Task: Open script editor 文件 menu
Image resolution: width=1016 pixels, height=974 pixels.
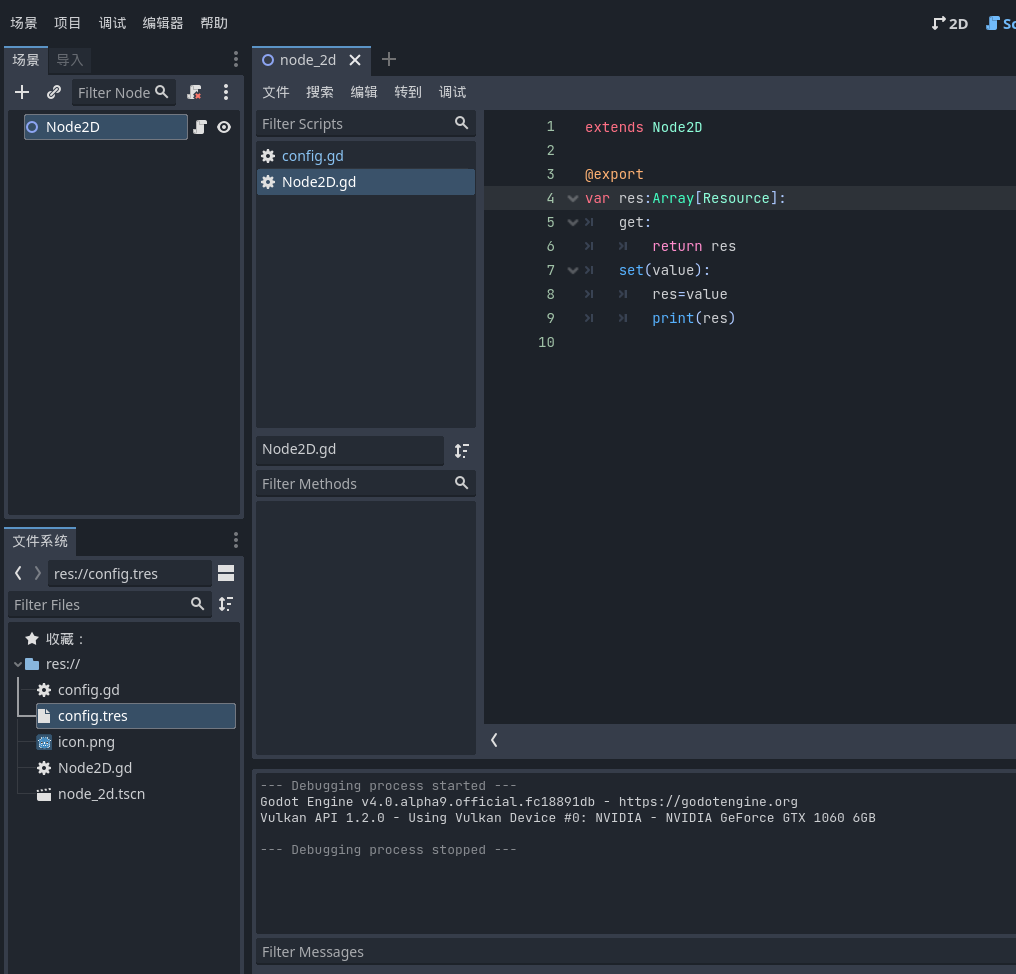Action: coord(276,92)
